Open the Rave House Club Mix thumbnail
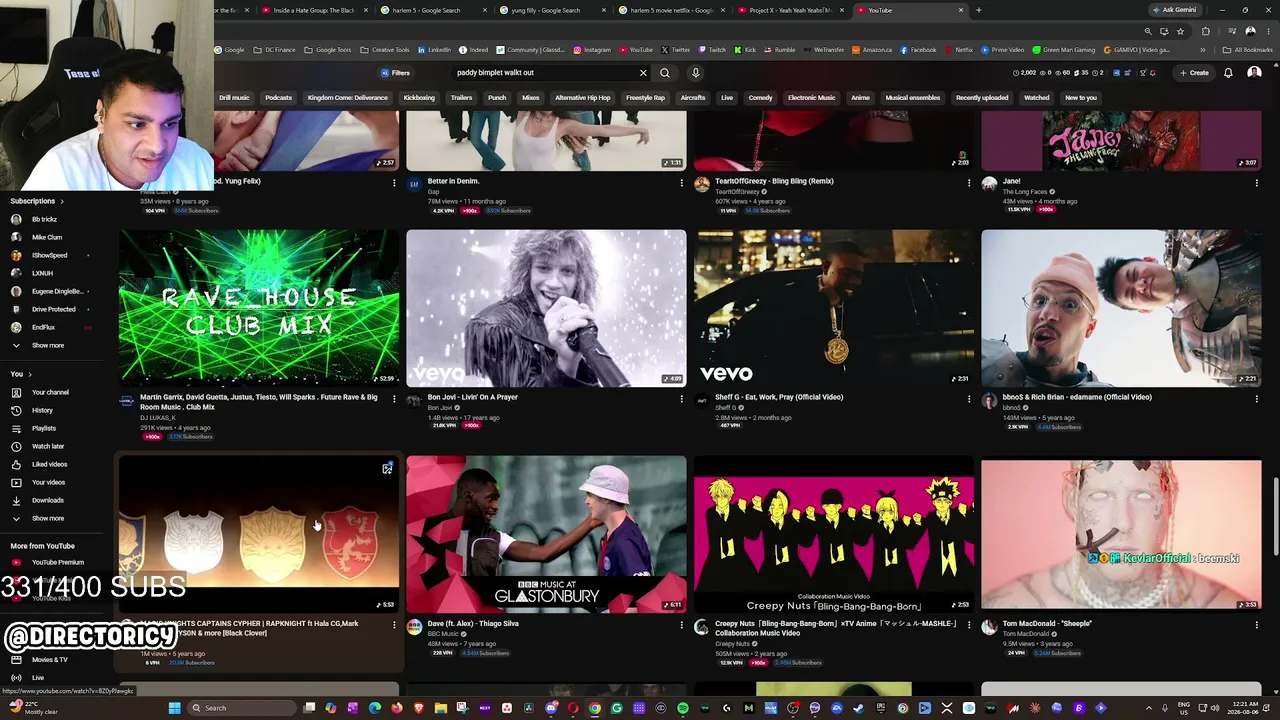The height and width of the screenshot is (720, 1280). [x=259, y=308]
